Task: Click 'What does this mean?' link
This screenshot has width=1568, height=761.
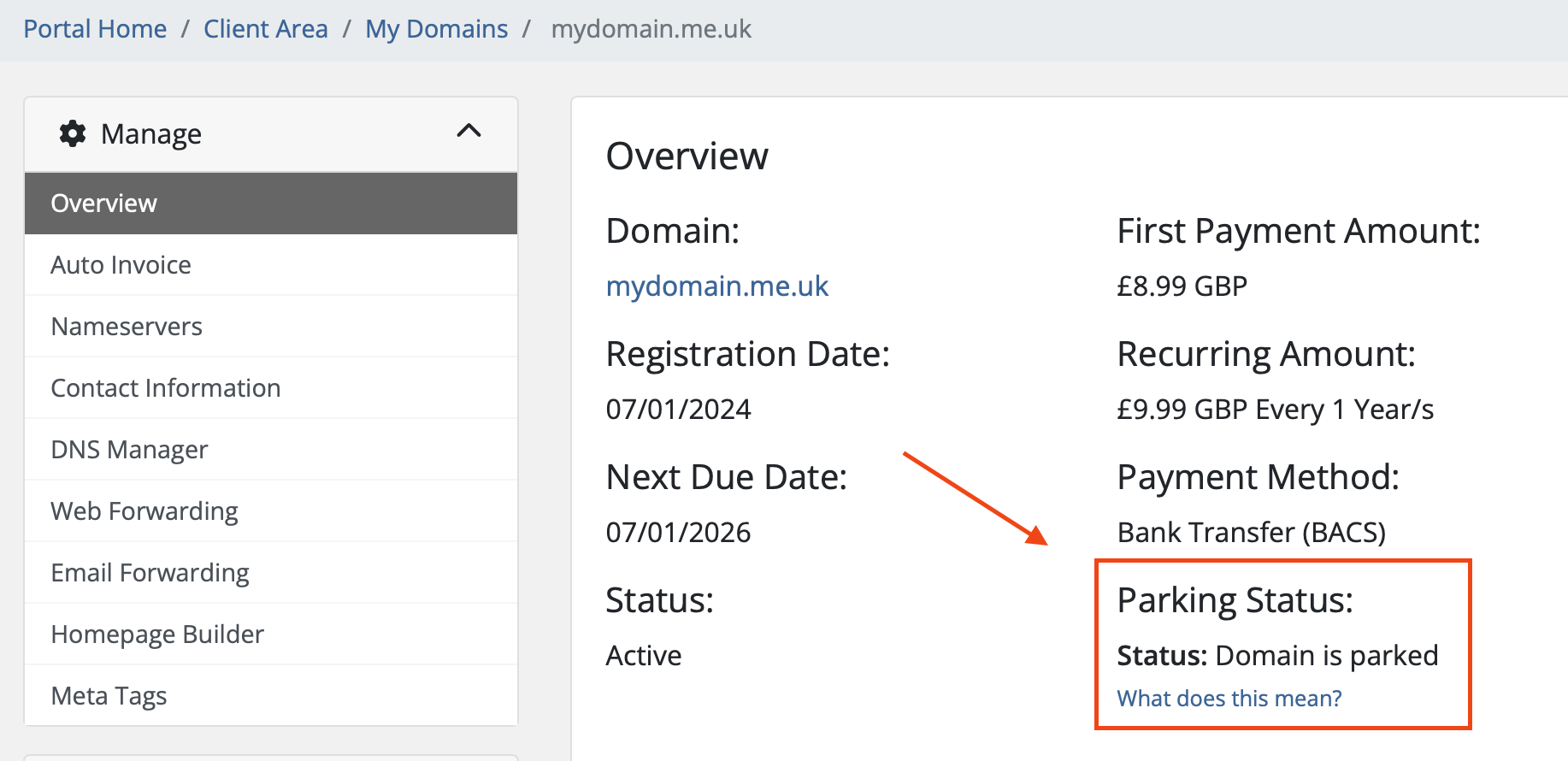Action: click(1229, 699)
